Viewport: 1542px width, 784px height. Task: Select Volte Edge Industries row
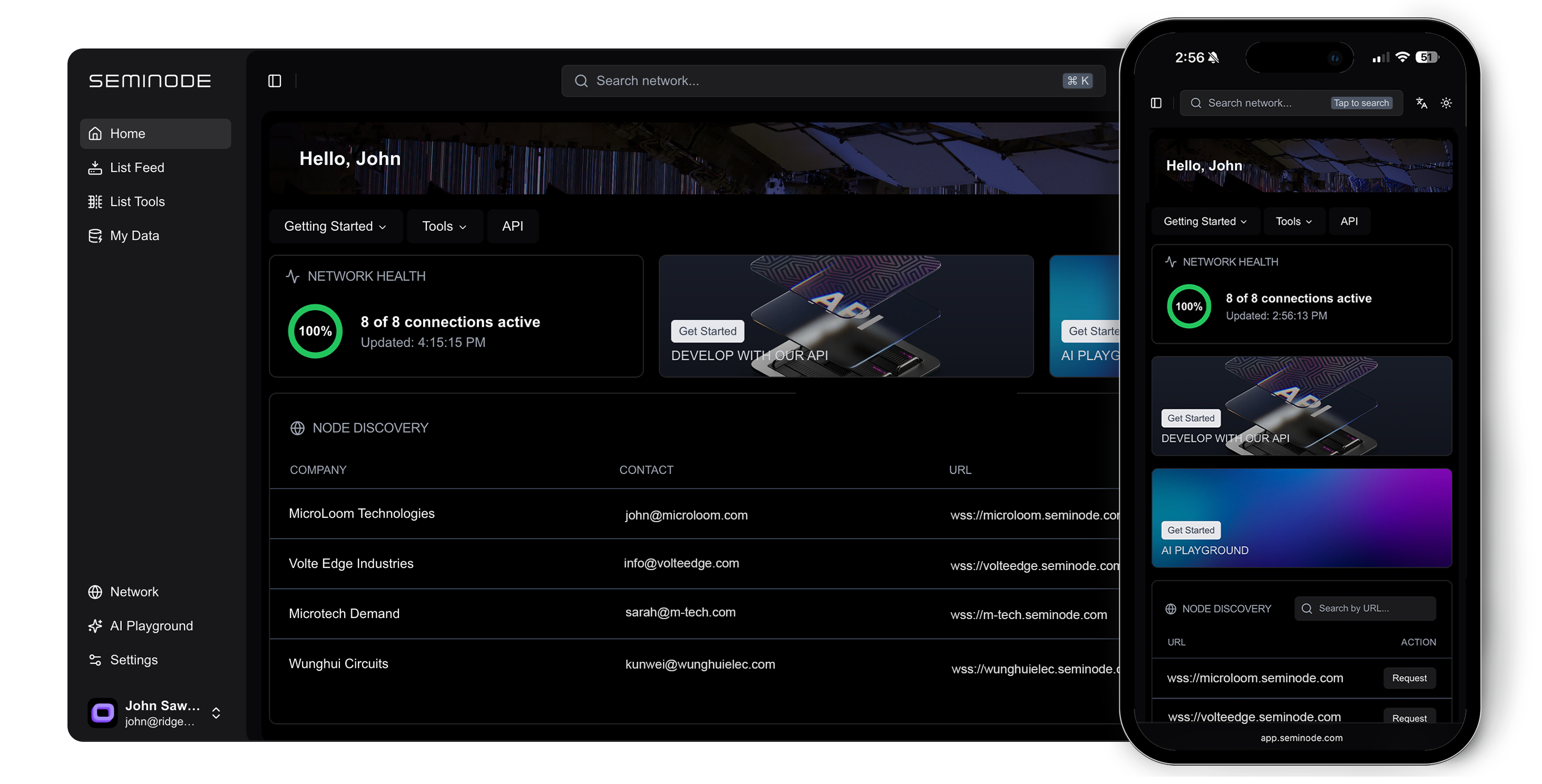(x=695, y=564)
